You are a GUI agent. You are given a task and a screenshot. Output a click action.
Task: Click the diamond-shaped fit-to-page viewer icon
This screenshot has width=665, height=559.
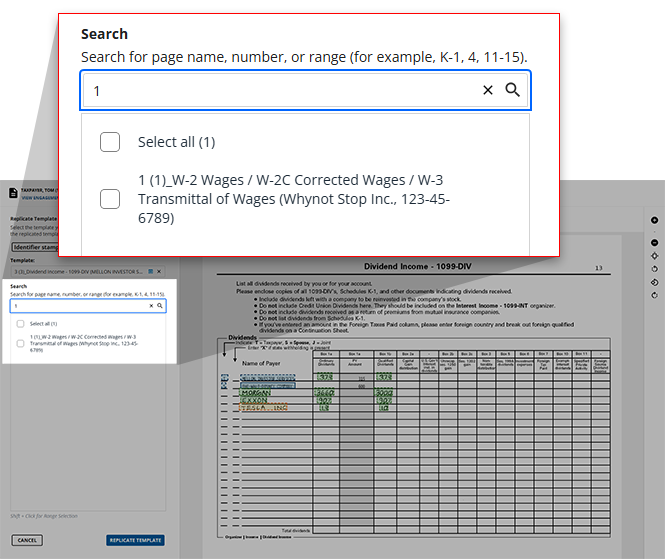(x=654, y=256)
